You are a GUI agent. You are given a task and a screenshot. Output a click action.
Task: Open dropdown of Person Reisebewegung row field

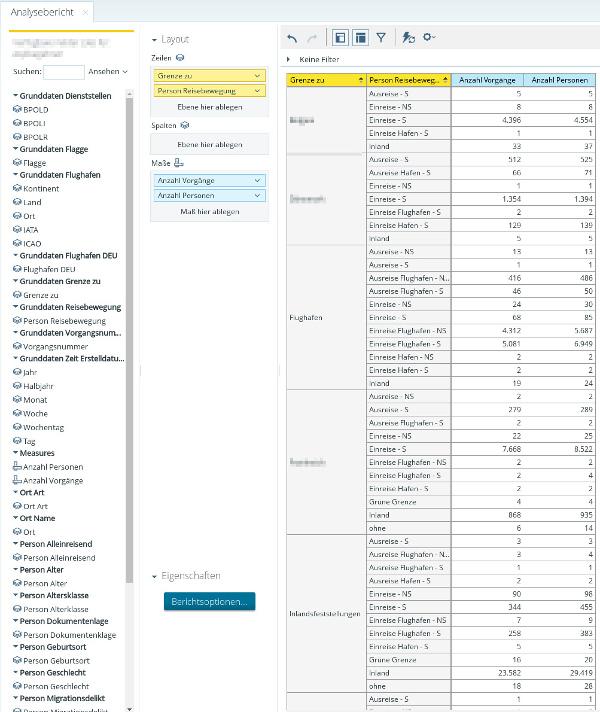pos(257,91)
